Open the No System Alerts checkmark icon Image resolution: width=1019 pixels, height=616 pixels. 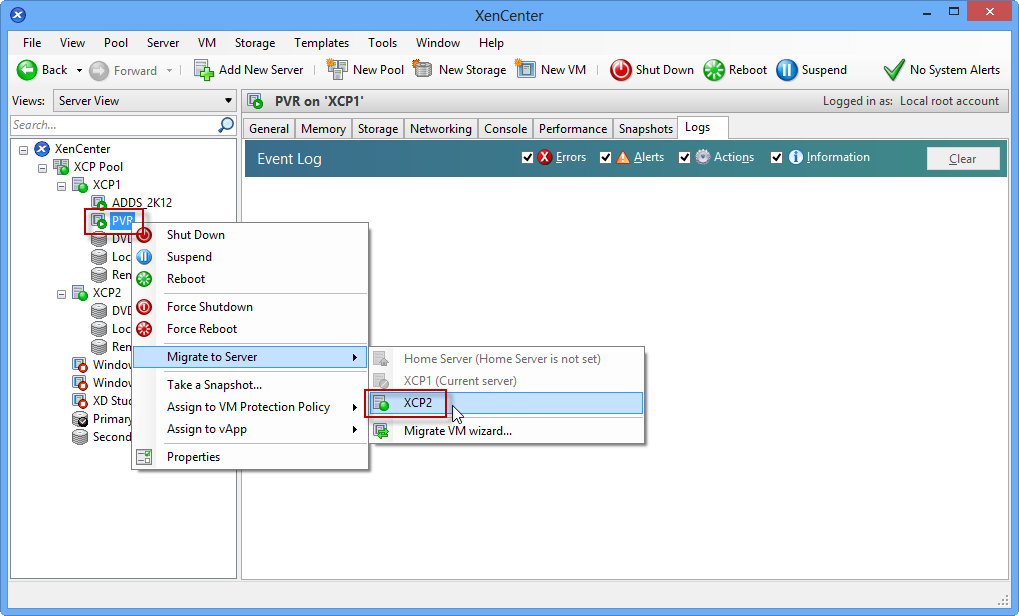[893, 70]
